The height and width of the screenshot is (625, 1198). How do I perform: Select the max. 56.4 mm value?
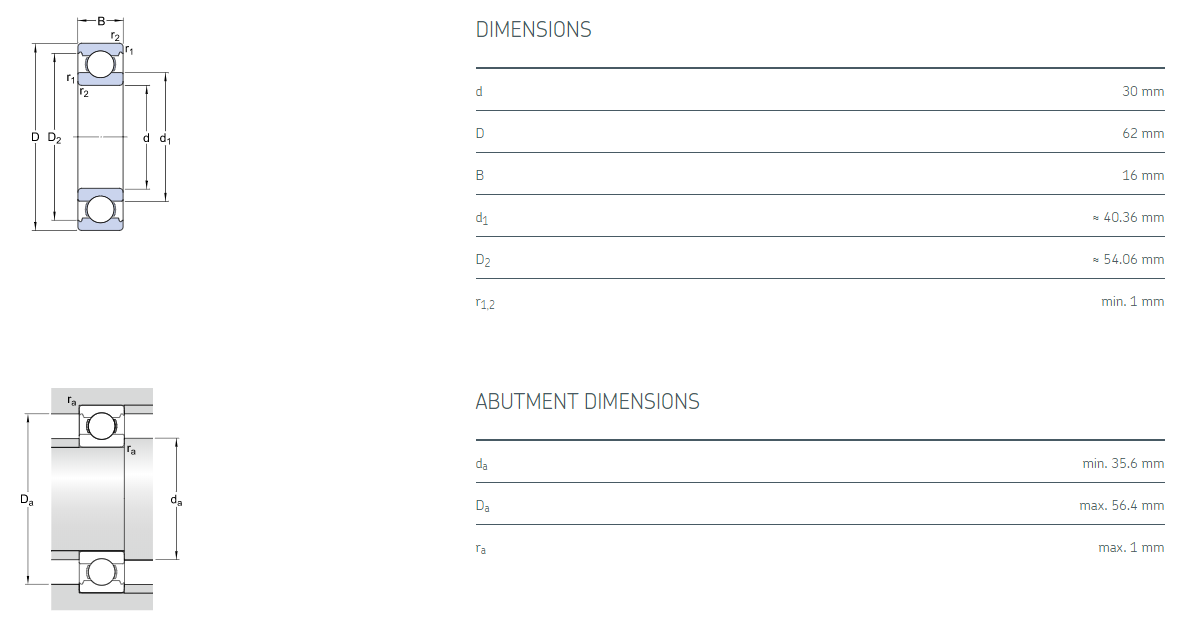click(x=1121, y=505)
